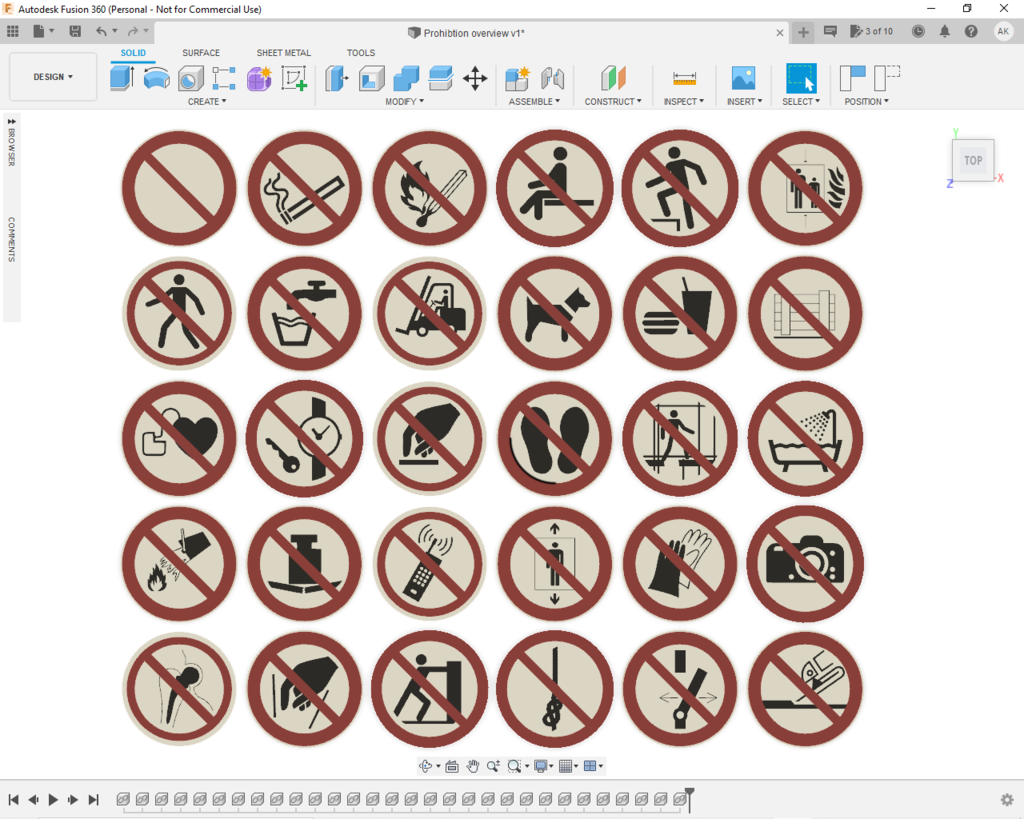Select the Prohibition overview v1 document tab
This screenshot has height=819, width=1024.
point(466,33)
